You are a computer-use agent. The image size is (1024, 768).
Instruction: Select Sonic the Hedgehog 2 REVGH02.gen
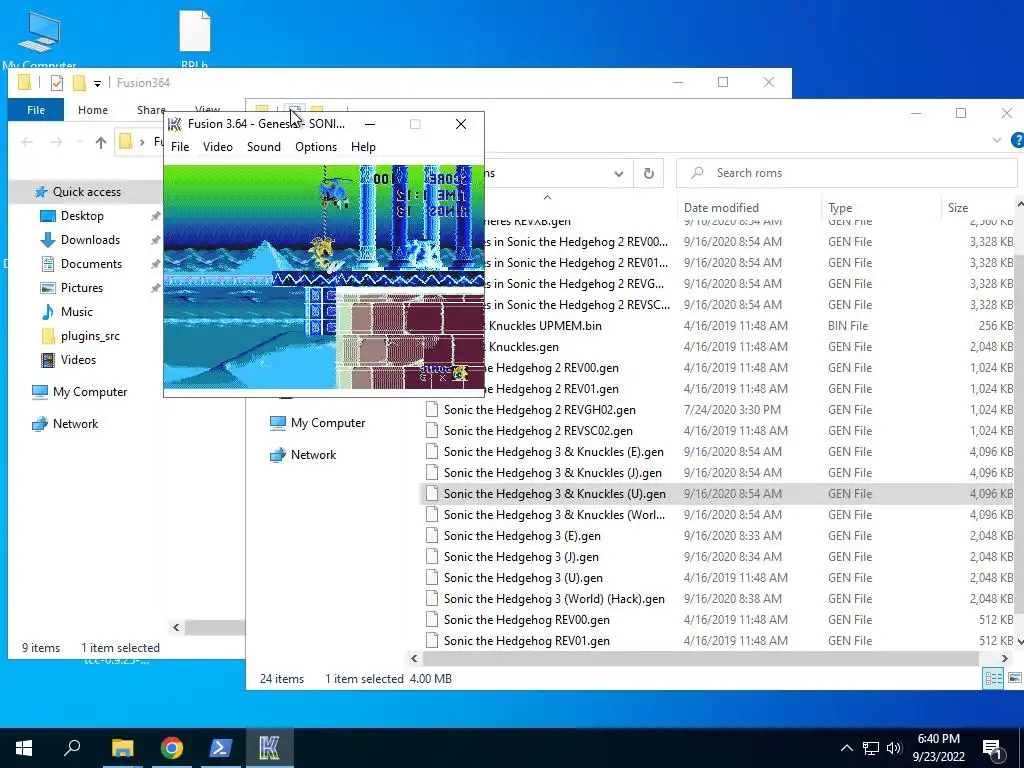pos(539,410)
